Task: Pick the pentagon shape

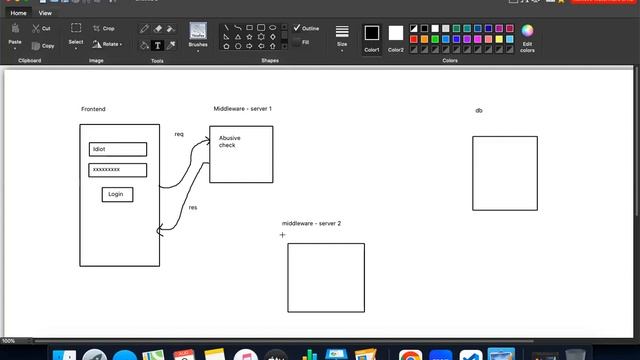Action: pos(226,46)
